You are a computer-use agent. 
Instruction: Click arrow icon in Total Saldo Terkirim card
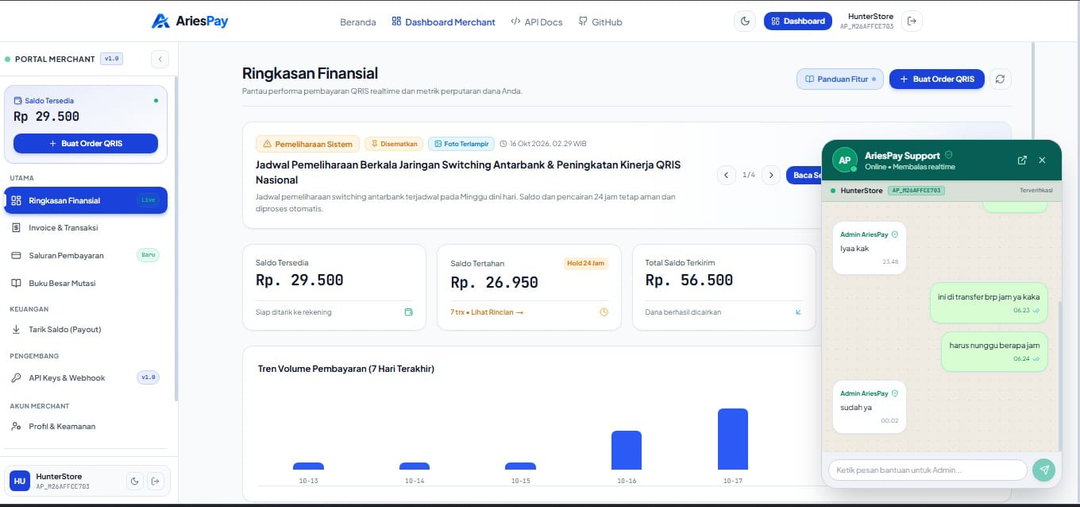coord(798,312)
